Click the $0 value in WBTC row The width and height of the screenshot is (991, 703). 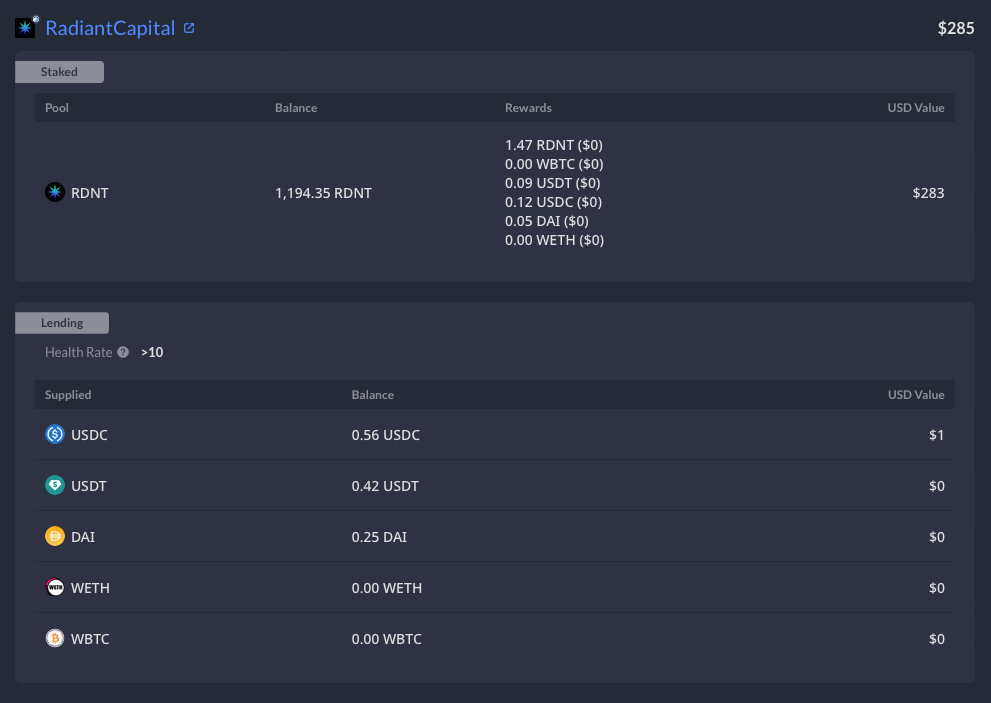[x=937, y=639]
